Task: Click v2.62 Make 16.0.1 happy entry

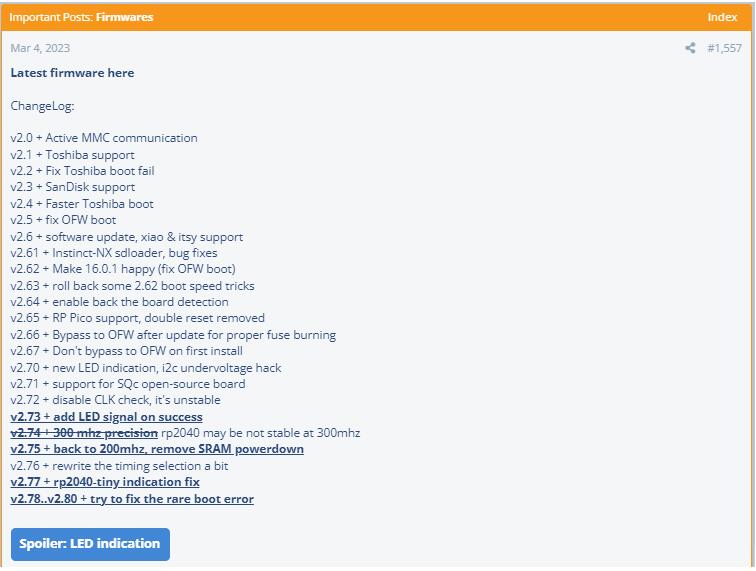Action: point(123,269)
